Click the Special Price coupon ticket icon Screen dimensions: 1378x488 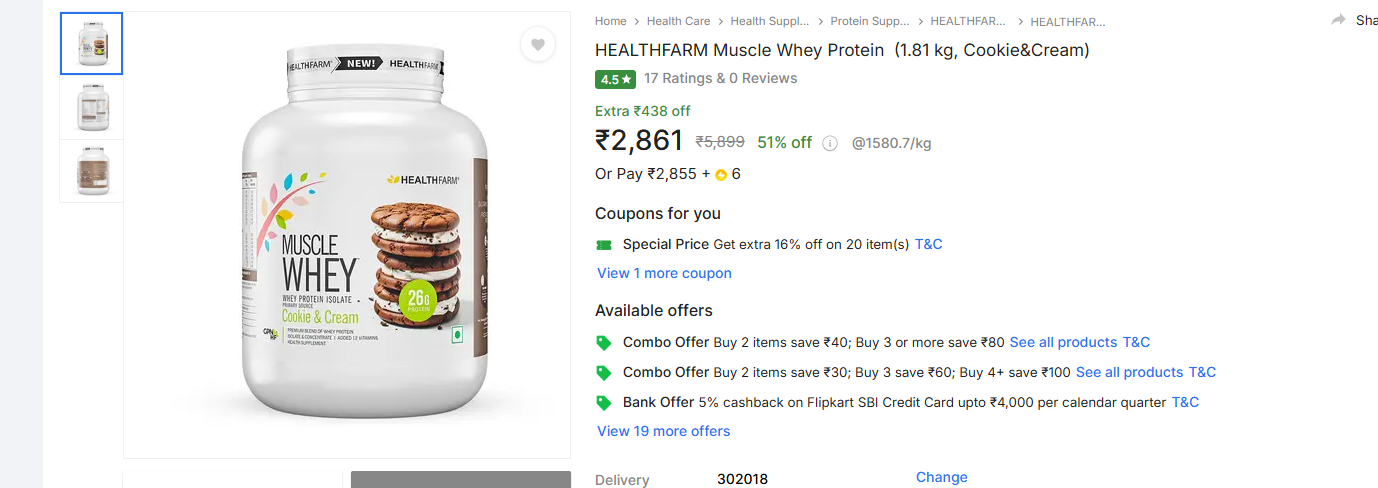point(603,245)
